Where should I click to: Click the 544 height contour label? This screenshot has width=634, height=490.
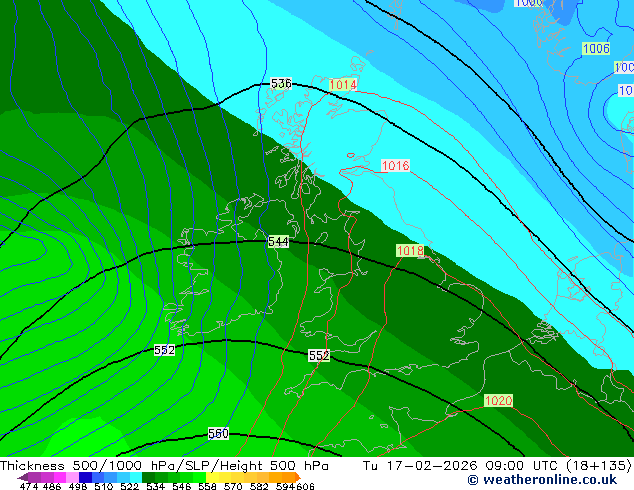(278, 242)
